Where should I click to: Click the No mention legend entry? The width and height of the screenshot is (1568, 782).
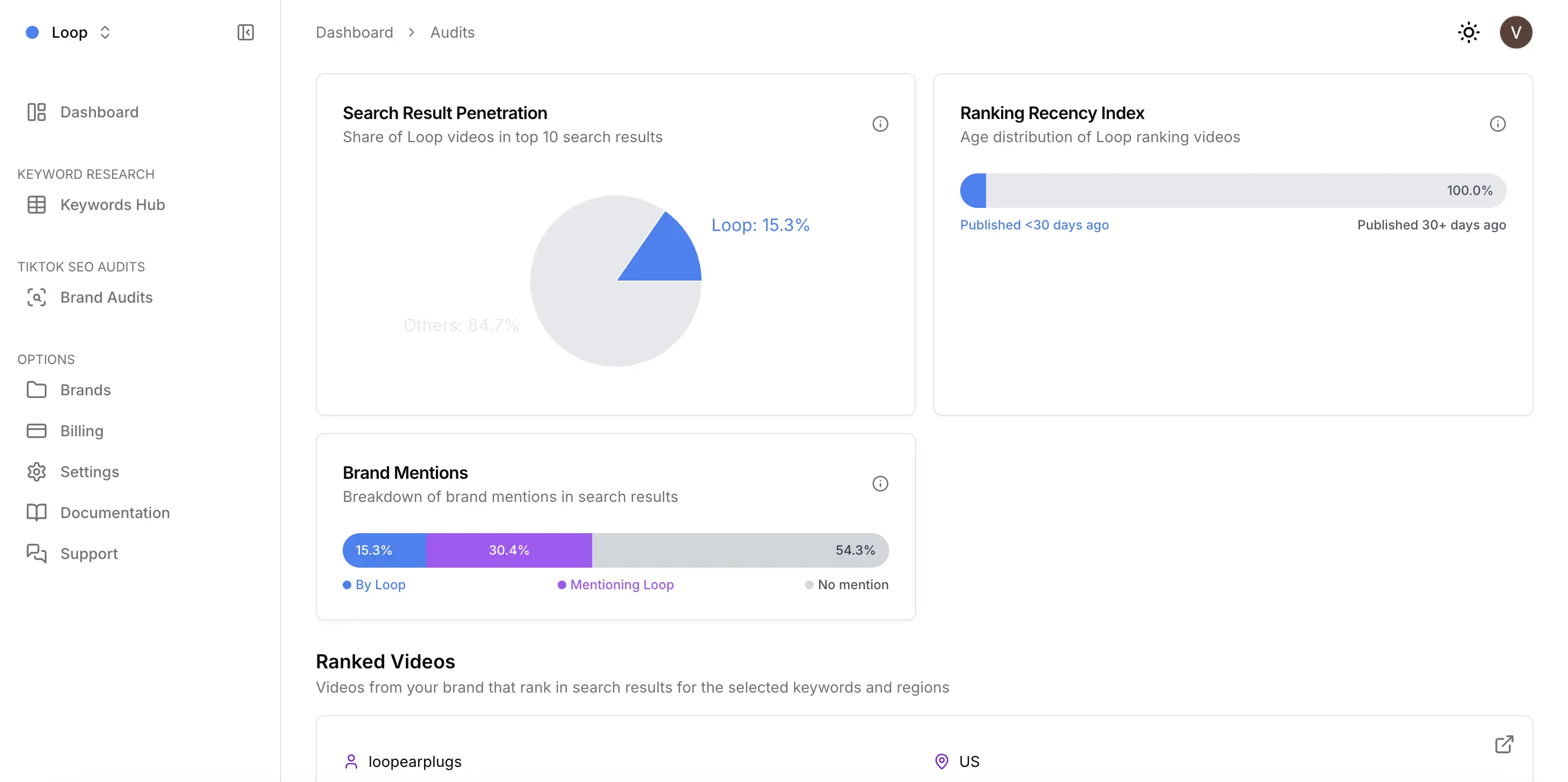[x=847, y=584]
